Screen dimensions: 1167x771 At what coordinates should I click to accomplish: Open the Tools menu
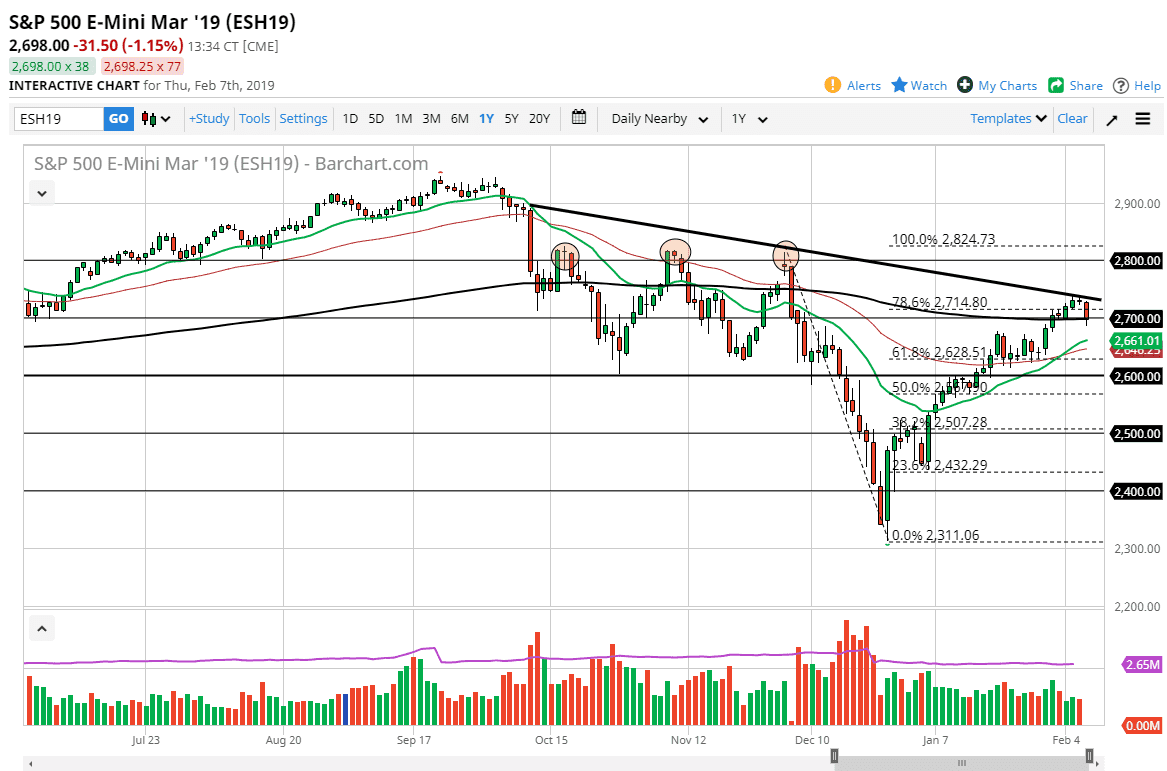(x=254, y=118)
